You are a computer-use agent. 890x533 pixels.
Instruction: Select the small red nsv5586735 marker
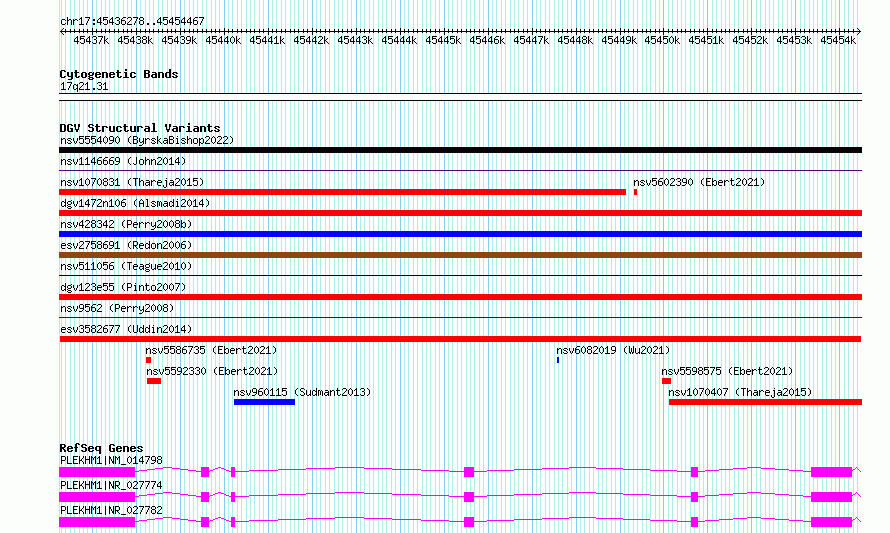click(x=148, y=360)
